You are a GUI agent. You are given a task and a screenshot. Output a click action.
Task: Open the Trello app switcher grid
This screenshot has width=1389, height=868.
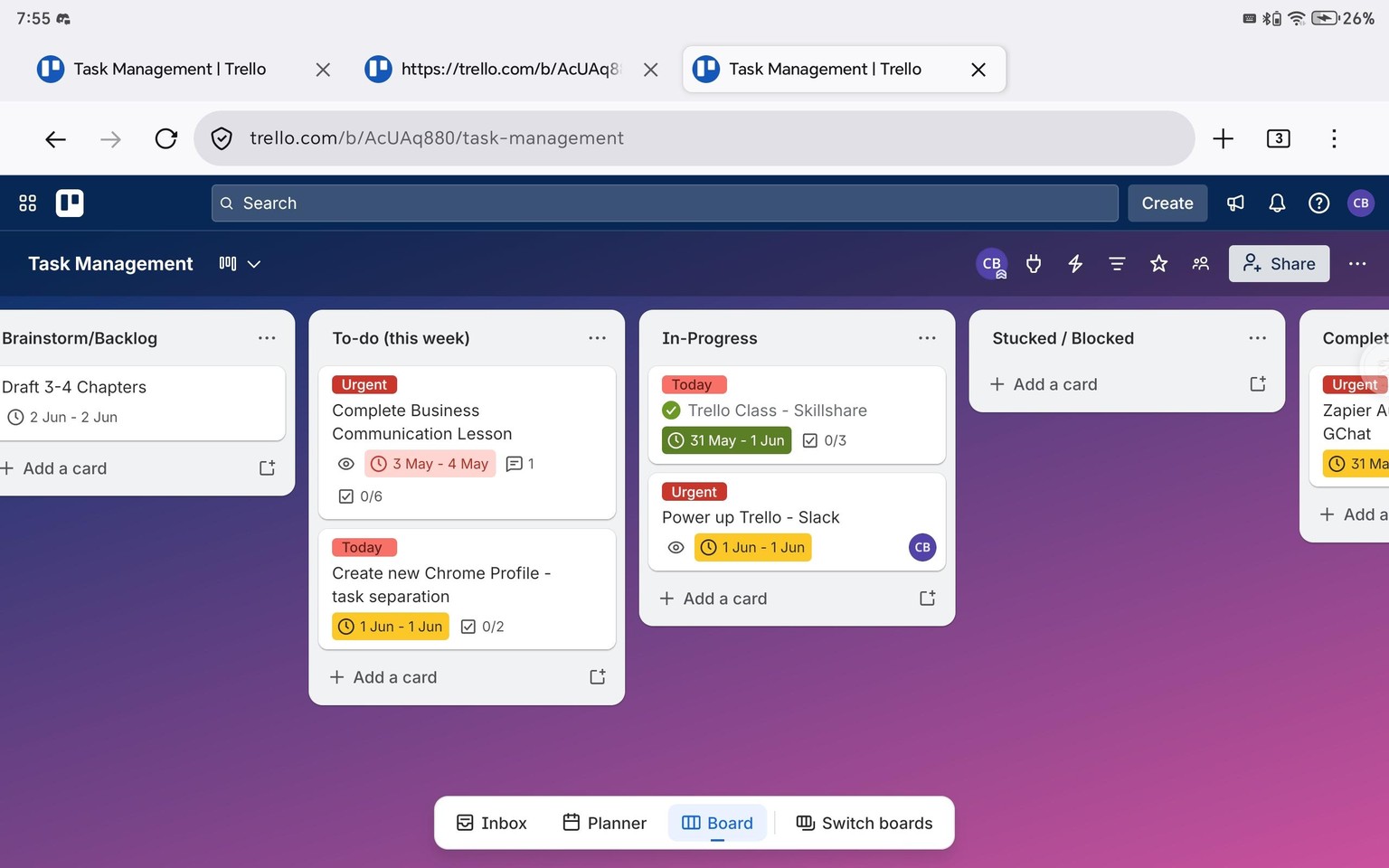click(x=28, y=203)
